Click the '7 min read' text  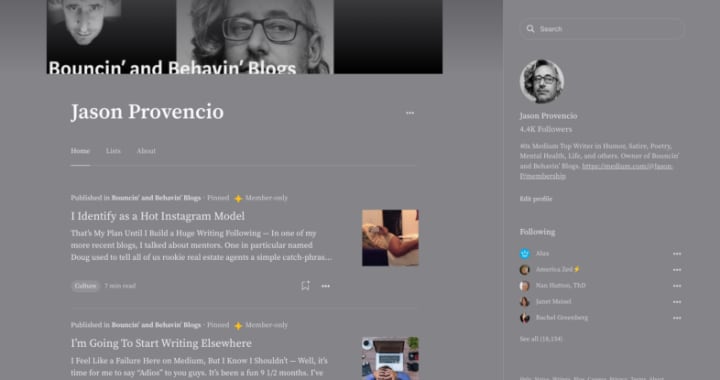coord(120,286)
